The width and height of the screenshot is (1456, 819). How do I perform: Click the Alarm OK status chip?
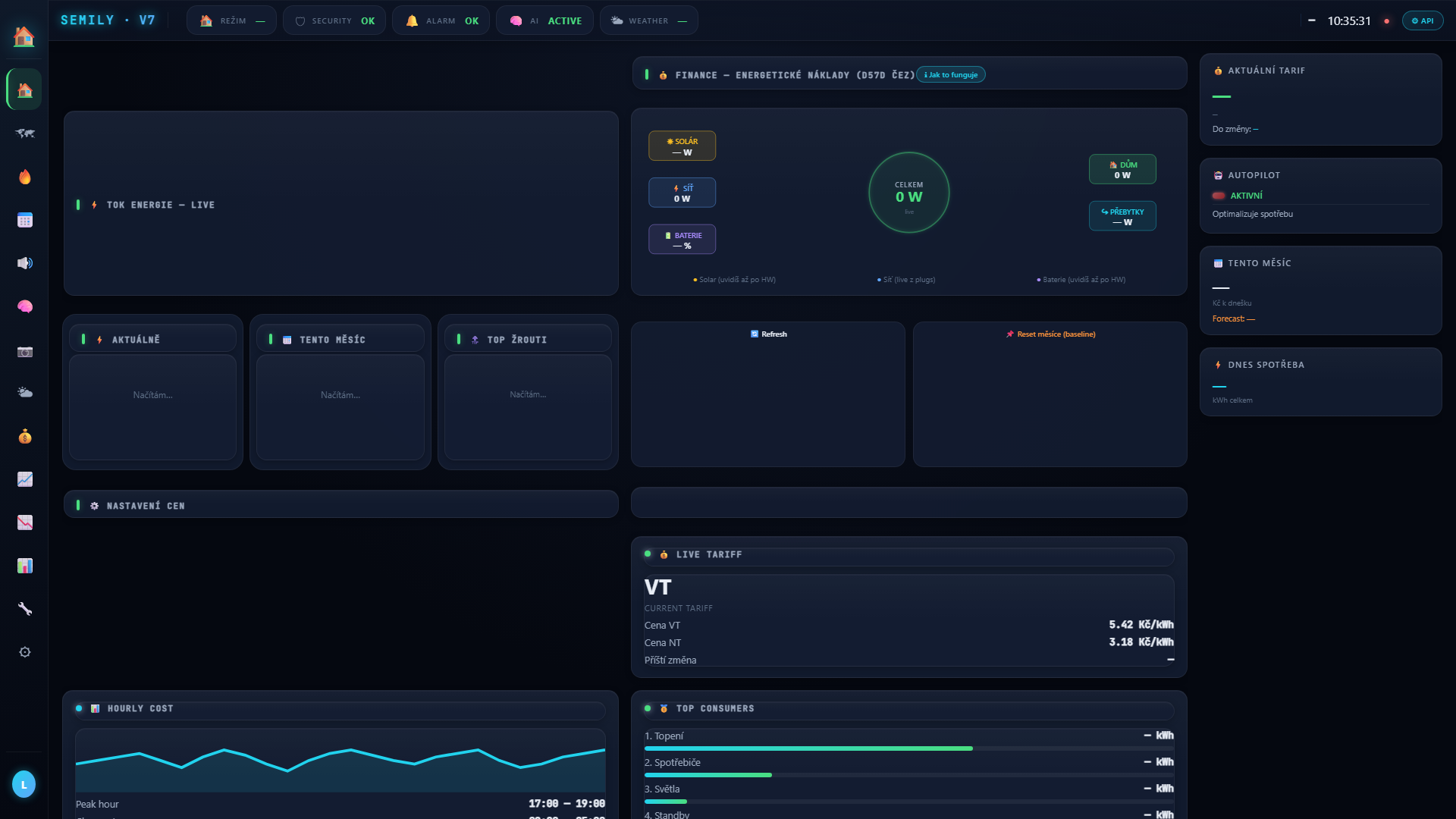click(x=441, y=20)
